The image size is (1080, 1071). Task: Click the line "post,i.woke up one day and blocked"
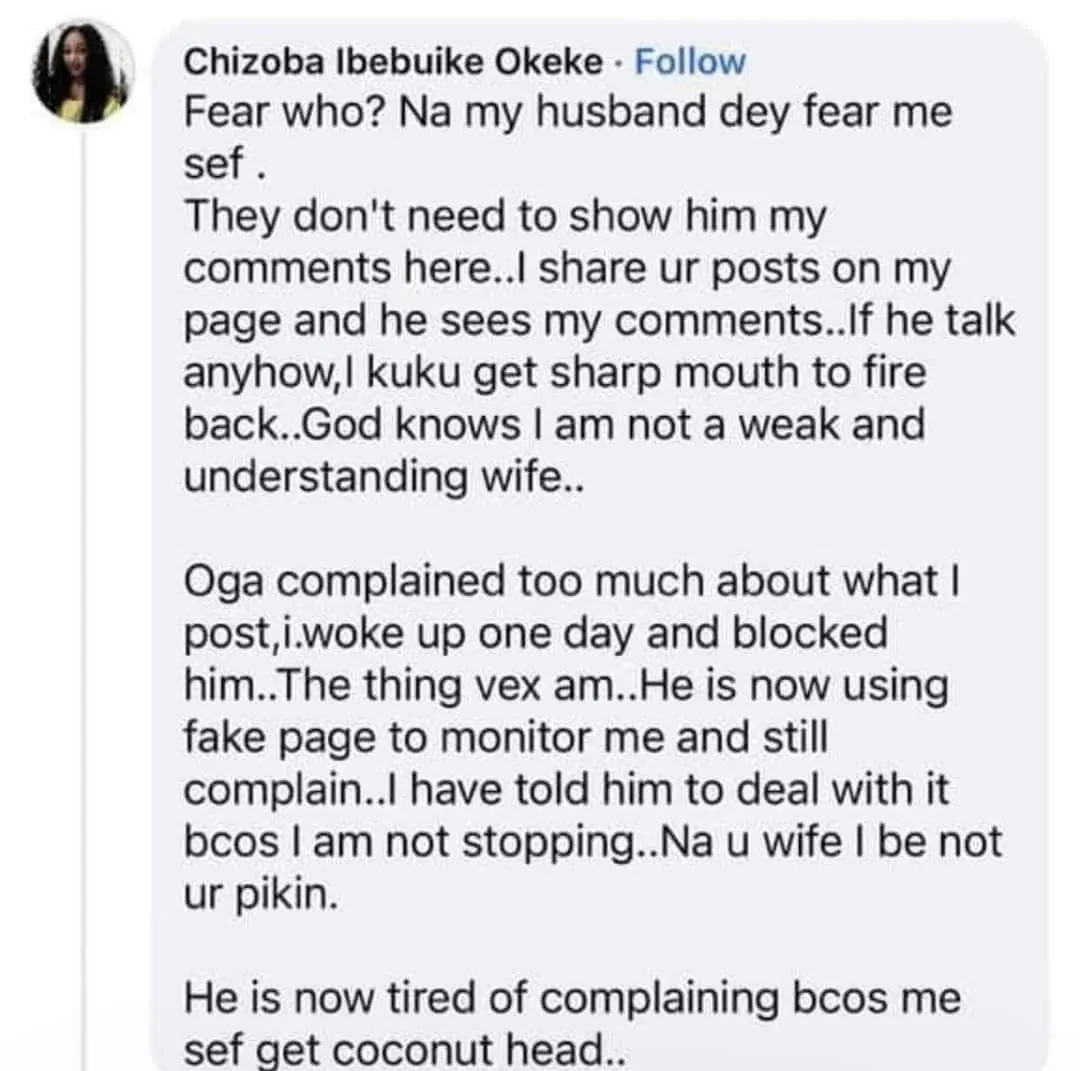click(536, 634)
